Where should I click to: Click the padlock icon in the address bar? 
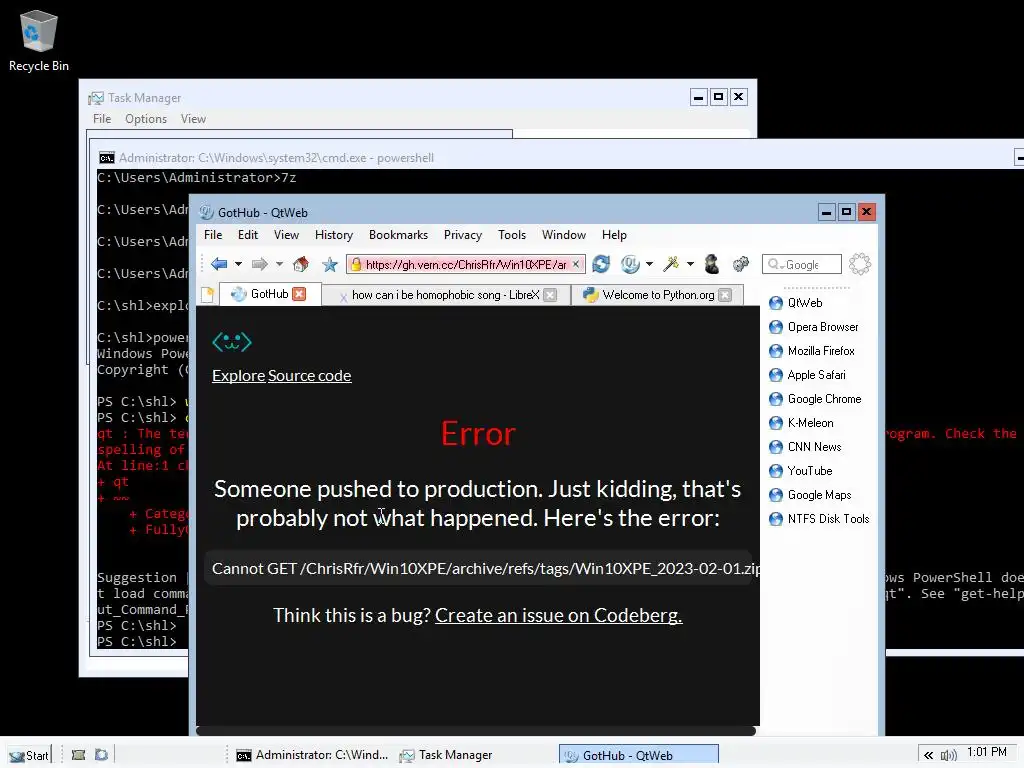point(356,264)
